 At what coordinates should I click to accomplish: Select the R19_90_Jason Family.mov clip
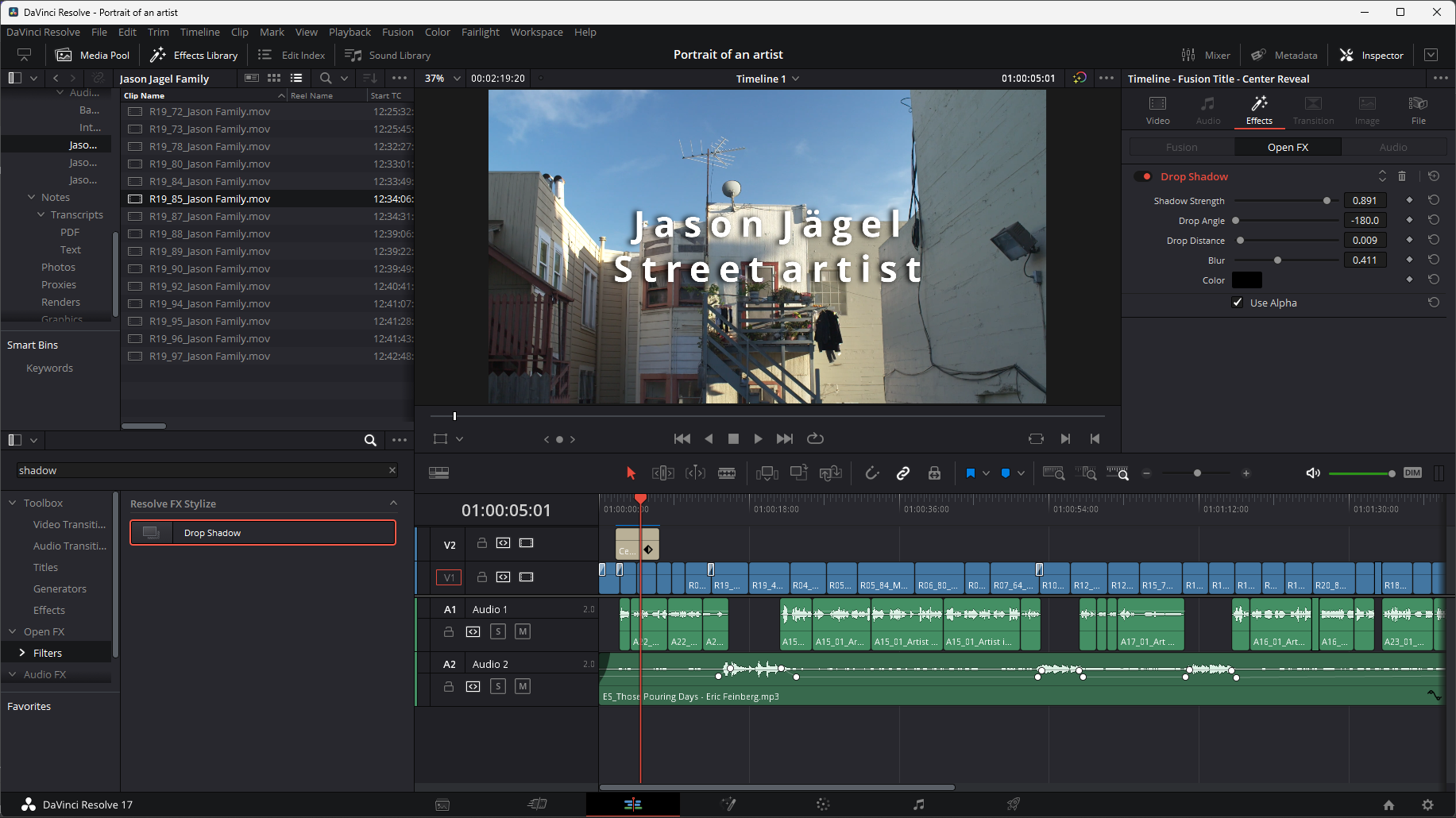click(x=210, y=268)
